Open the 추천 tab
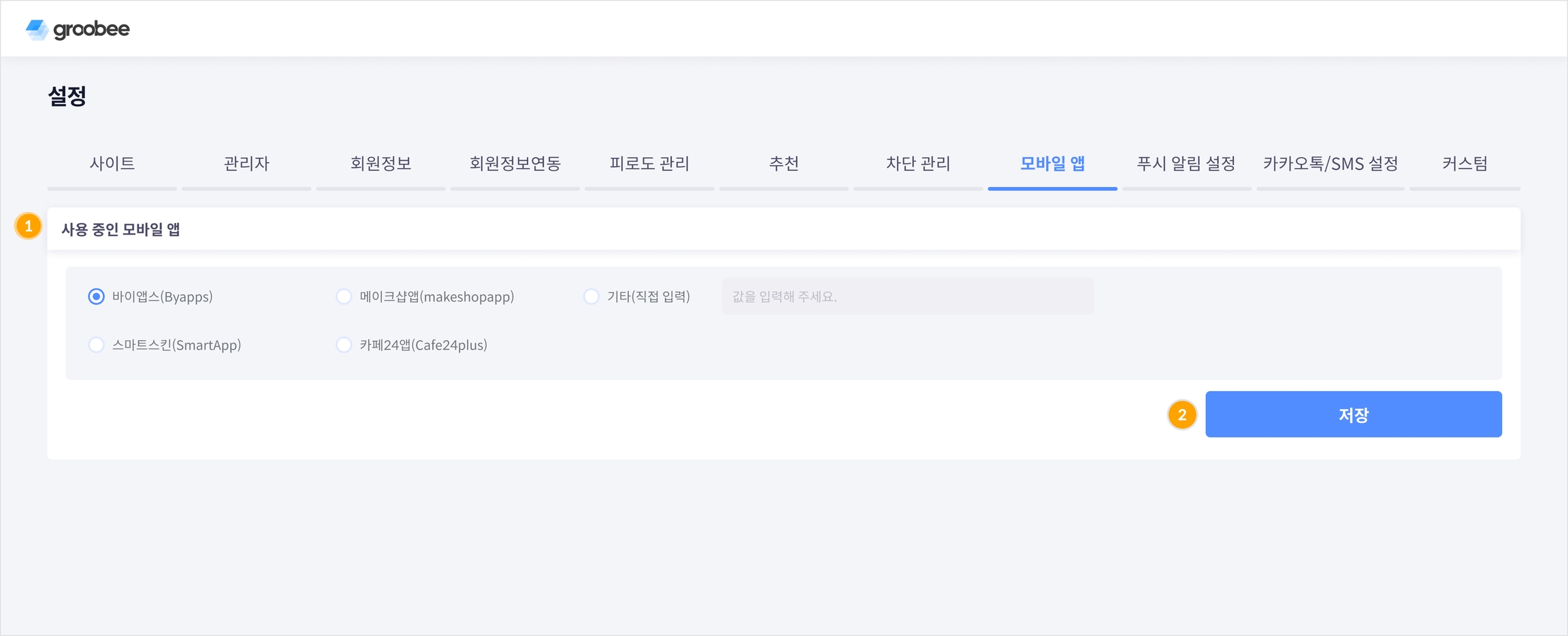 (x=783, y=164)
